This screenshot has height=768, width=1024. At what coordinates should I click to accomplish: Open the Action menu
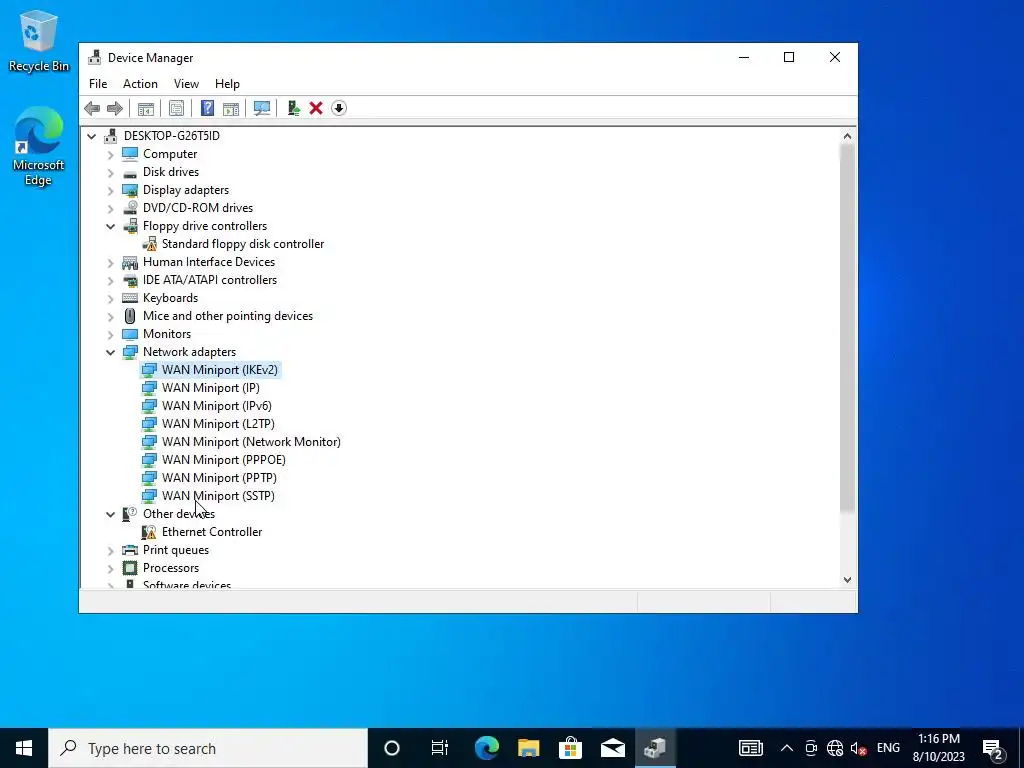pos(140,84)
